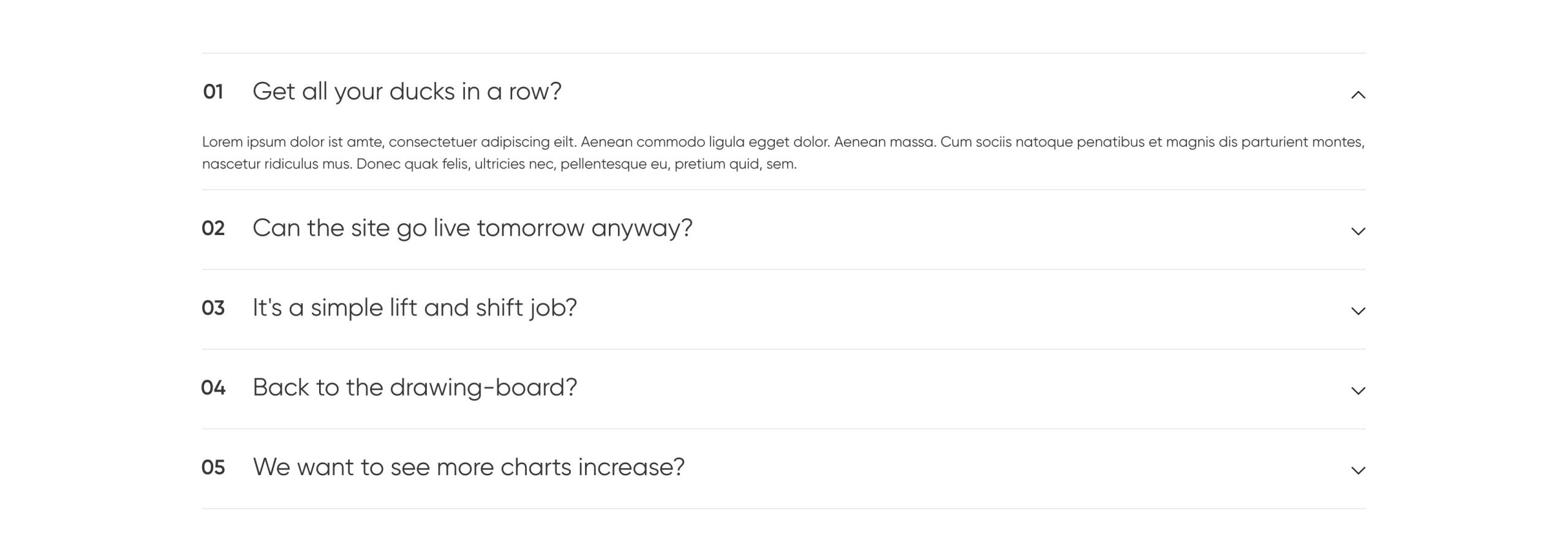
Task: Click the number 02 label
Action: click(213, 228)
